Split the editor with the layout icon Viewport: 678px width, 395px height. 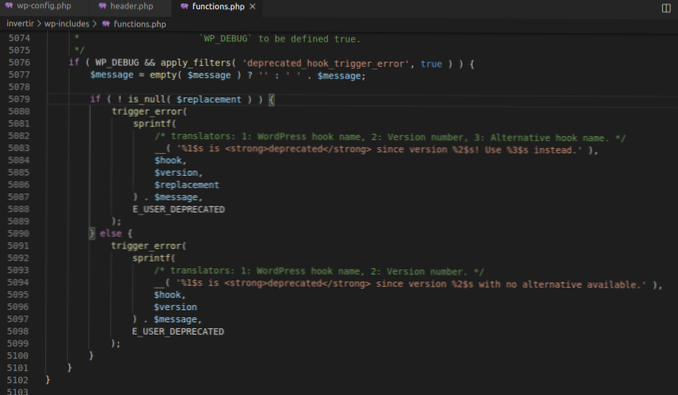pos(666,8)
